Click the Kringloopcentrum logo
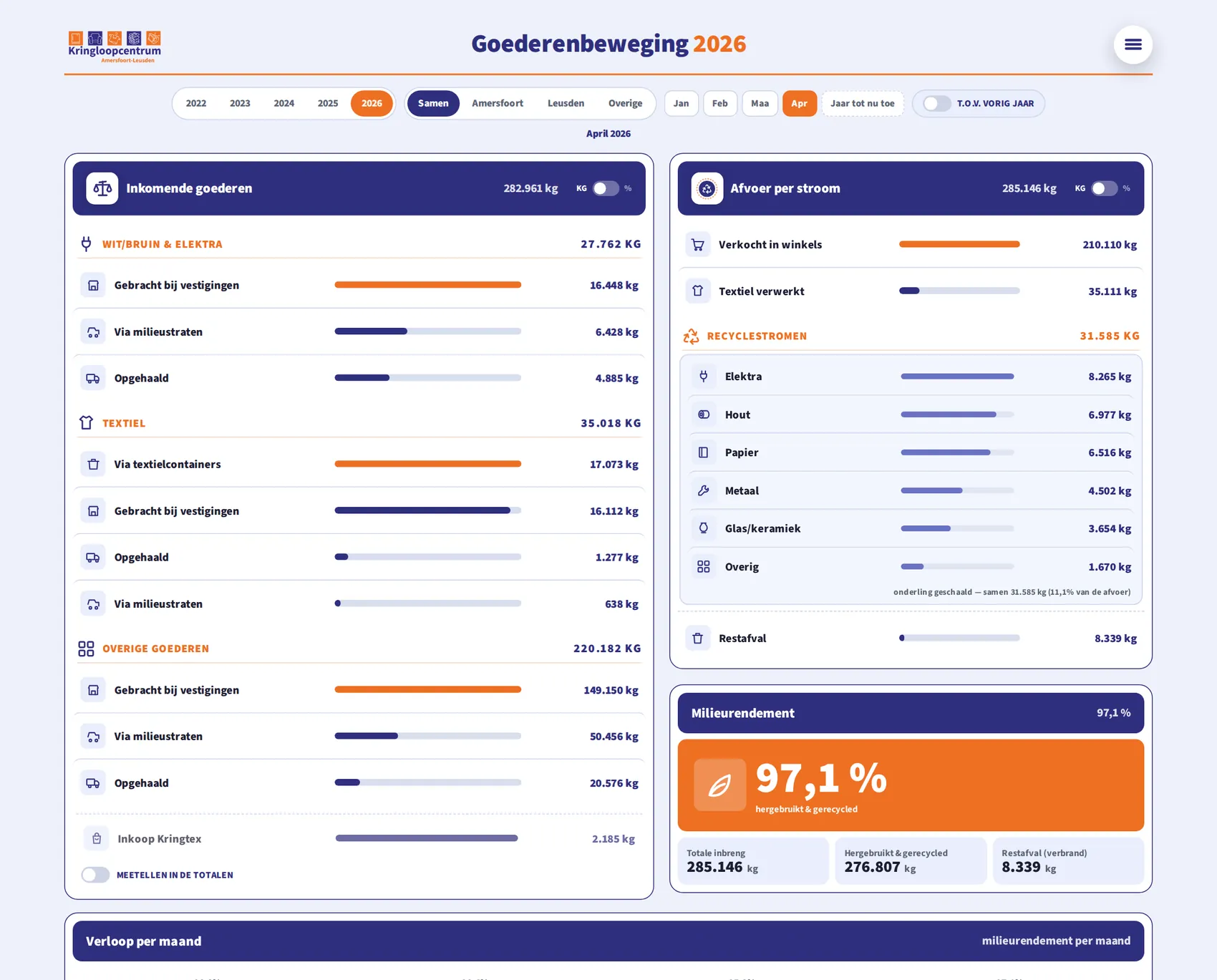Screen dimensions: 1217x980 (115, 47)
